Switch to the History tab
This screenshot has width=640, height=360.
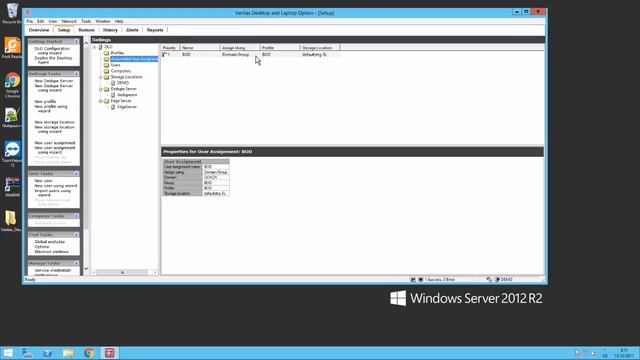click(110, 30)
